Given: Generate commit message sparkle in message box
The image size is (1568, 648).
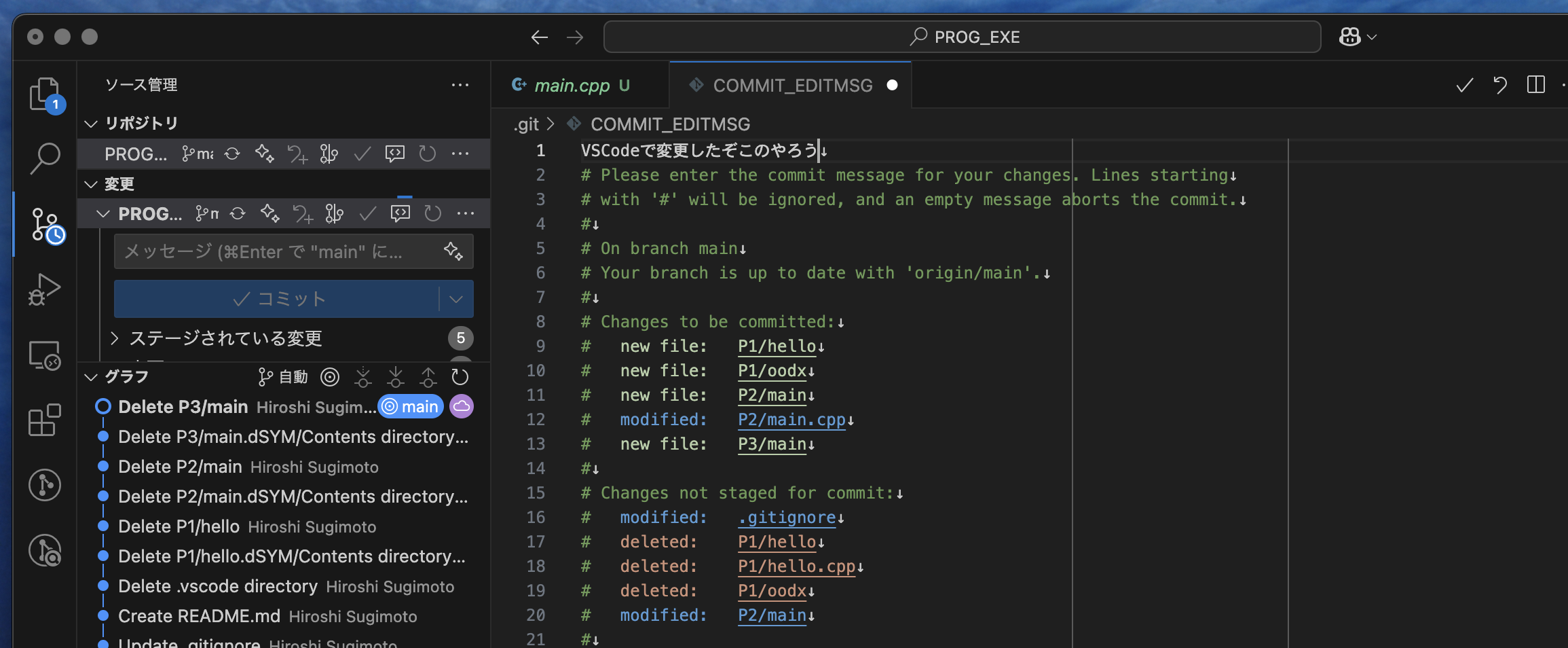Looking at the screenshot, I should [453, 251].
